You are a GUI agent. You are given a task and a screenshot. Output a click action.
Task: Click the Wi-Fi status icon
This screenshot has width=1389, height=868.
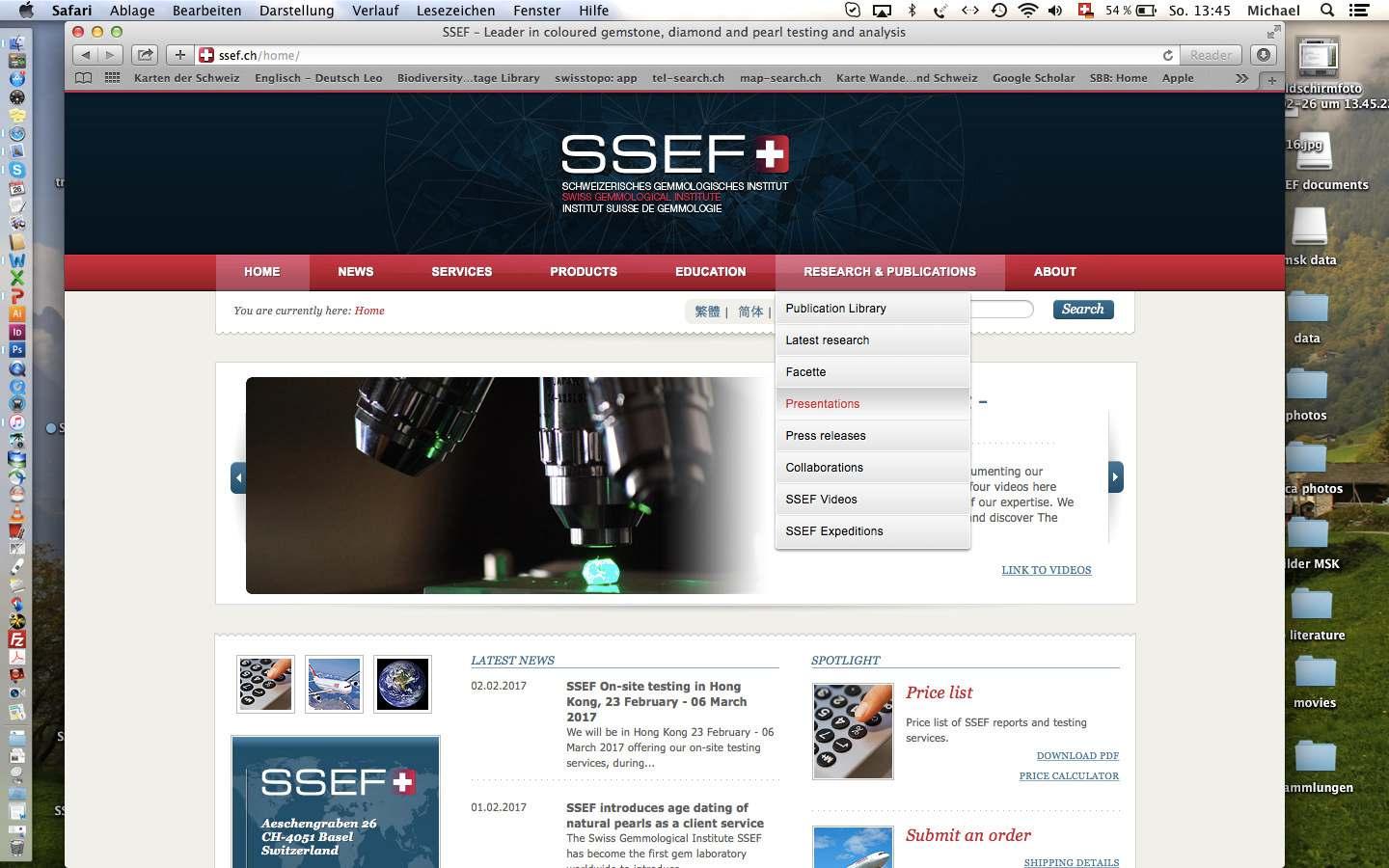[1028, 11]
